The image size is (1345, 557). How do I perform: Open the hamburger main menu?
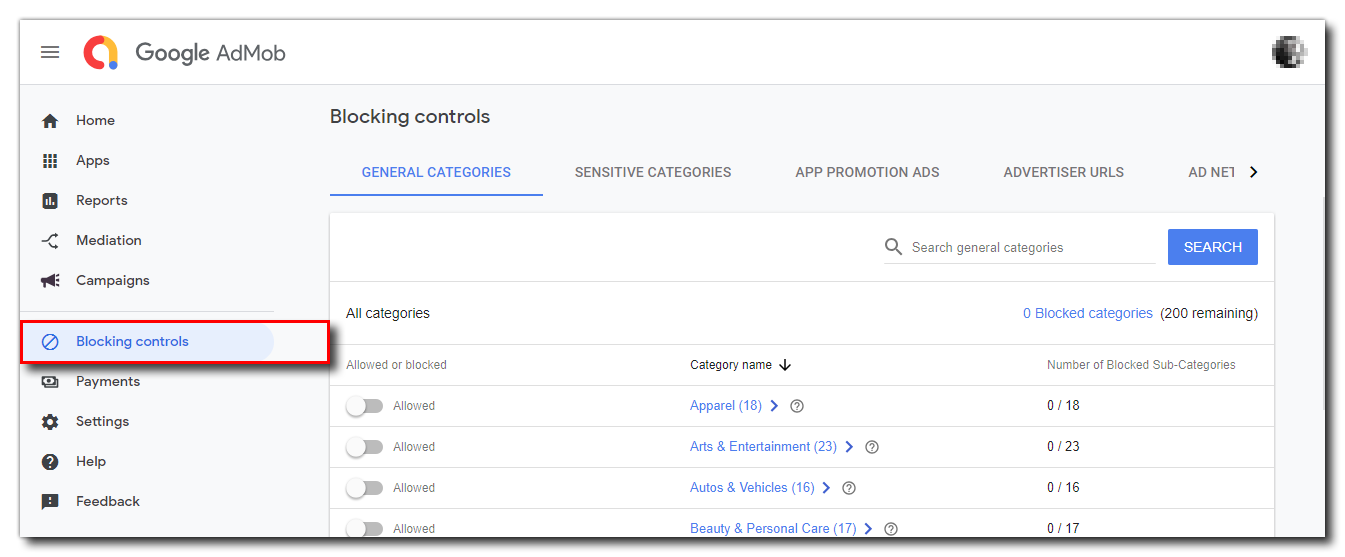coord(50,52)
